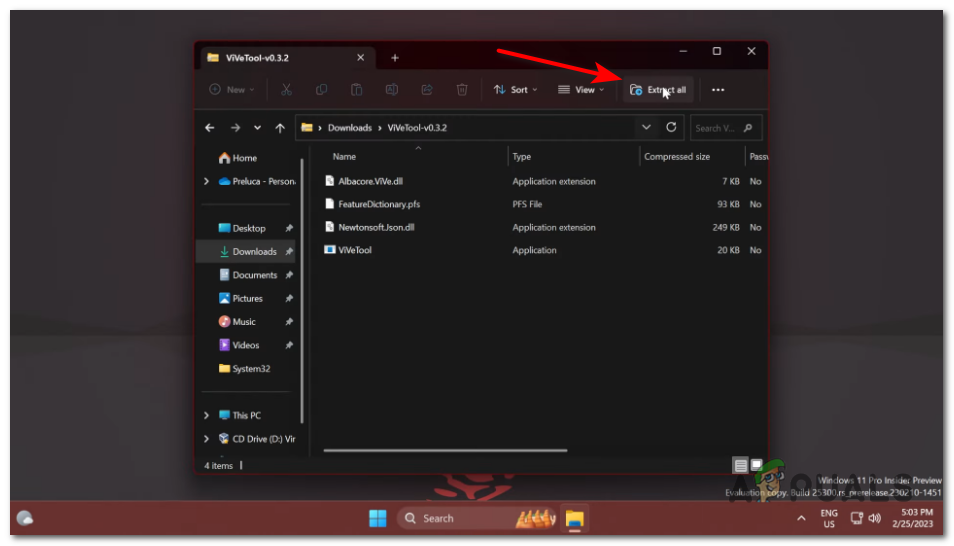Expand the Preluca - Personal OneDrive node

tap(206, 181)
